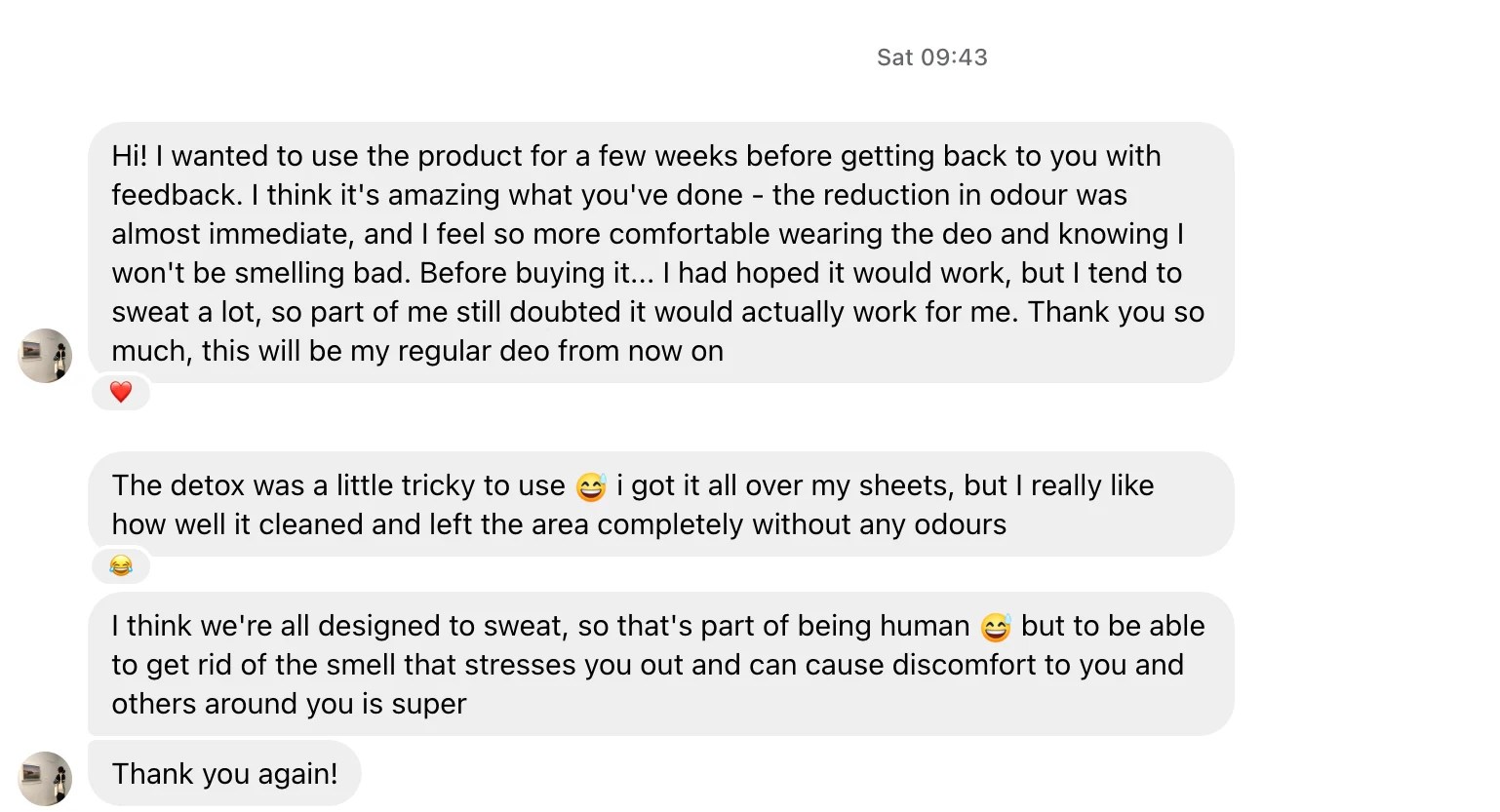Viewport: 1500px width, 812px height.
Task: Click the opening "Hi!" in the first message
Action: coord(129,156)
